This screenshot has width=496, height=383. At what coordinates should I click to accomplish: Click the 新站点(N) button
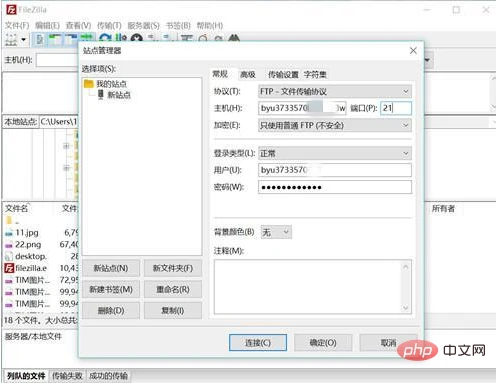point(111,268)
